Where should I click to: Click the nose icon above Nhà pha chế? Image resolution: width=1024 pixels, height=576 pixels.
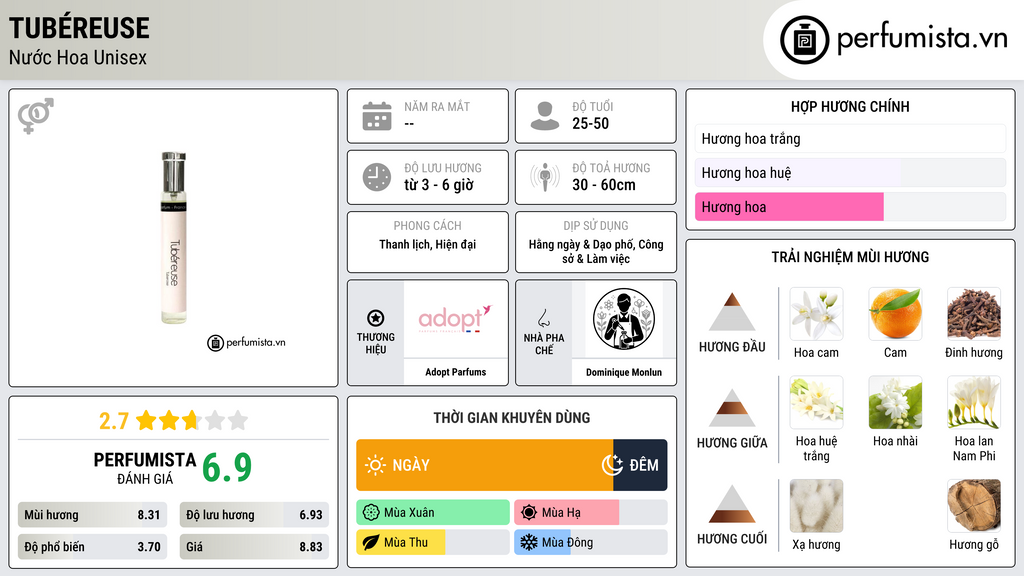click(x=543, y=318)
